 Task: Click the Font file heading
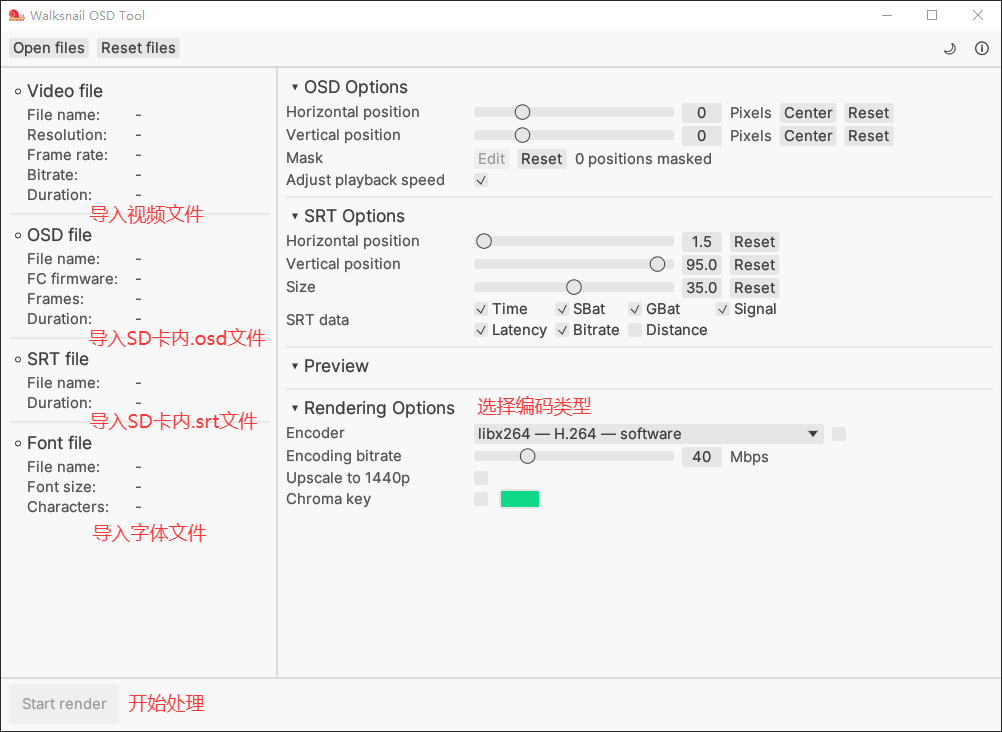click(x=59, y=443)
